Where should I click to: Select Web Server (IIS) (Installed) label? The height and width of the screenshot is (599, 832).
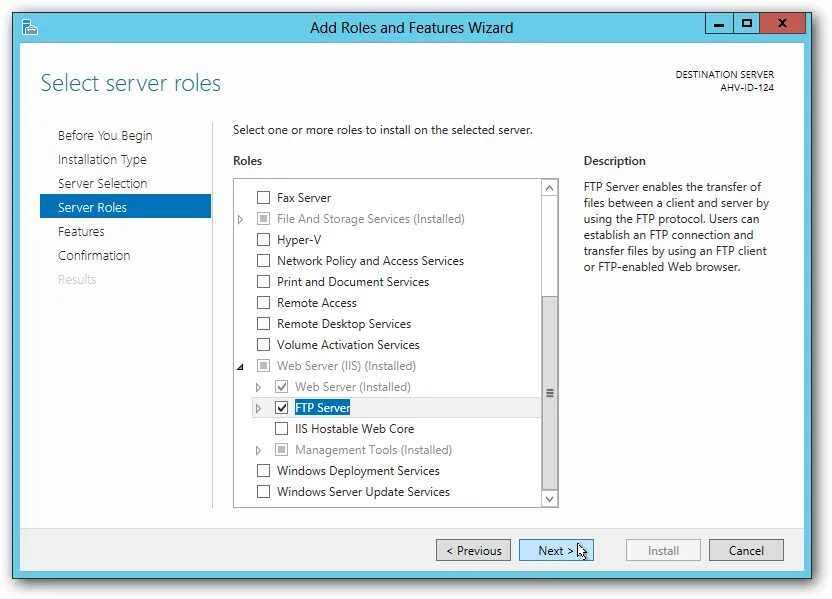346,366
